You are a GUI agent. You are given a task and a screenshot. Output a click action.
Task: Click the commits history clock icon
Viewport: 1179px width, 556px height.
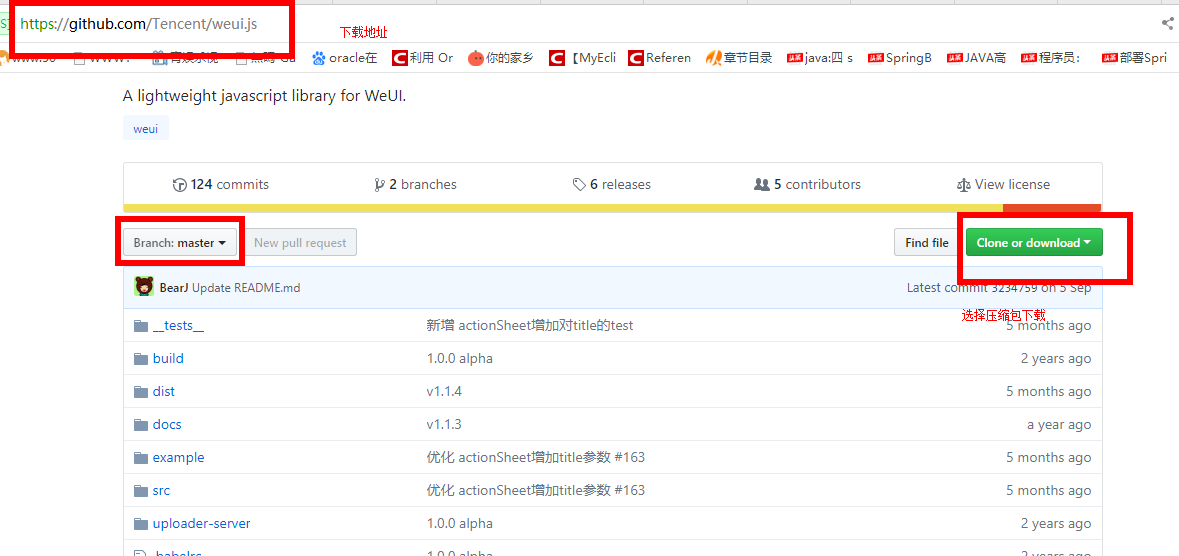pos(180,185)
